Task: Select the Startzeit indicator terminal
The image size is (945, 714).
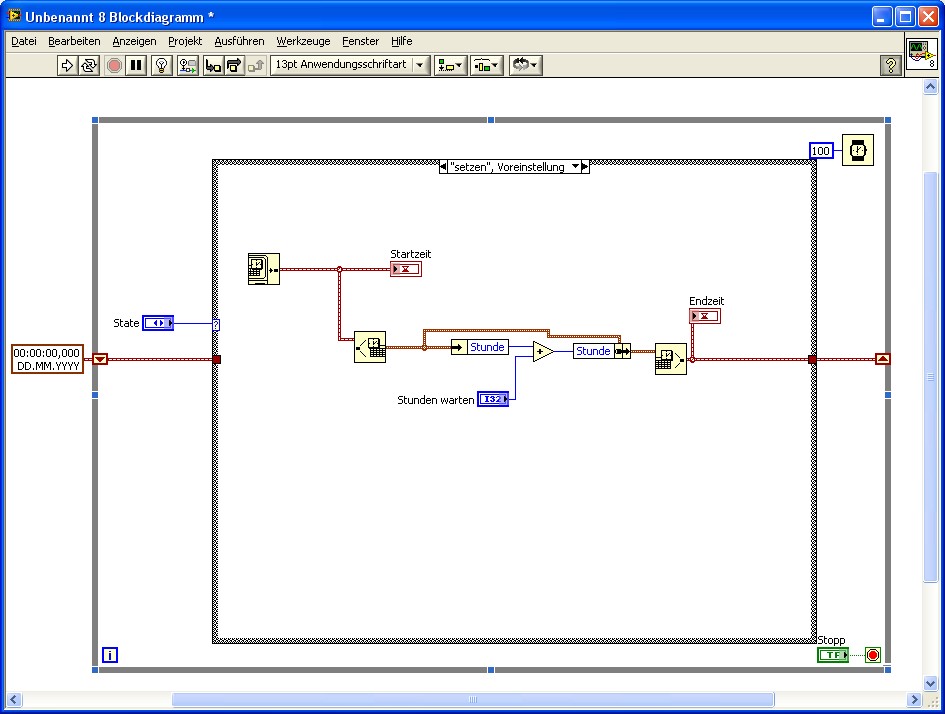Action: click(x=406, y=269)
